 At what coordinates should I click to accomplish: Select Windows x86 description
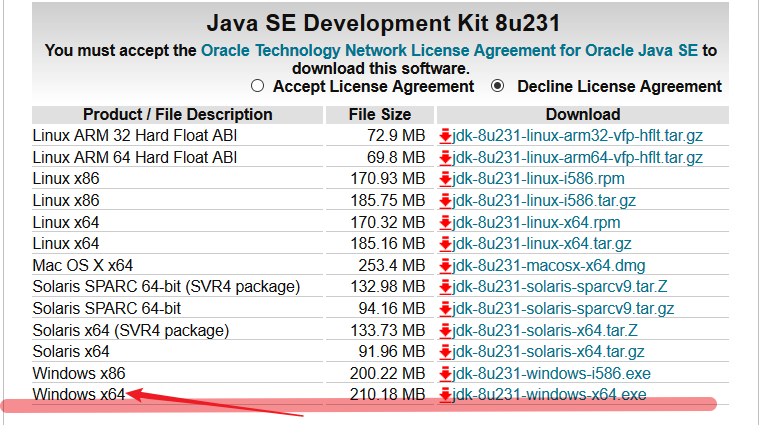pos(79,374)
